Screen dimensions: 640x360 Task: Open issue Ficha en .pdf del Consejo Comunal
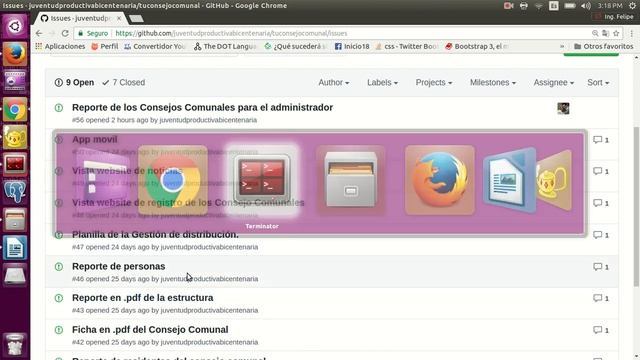[x=150, y=329]
